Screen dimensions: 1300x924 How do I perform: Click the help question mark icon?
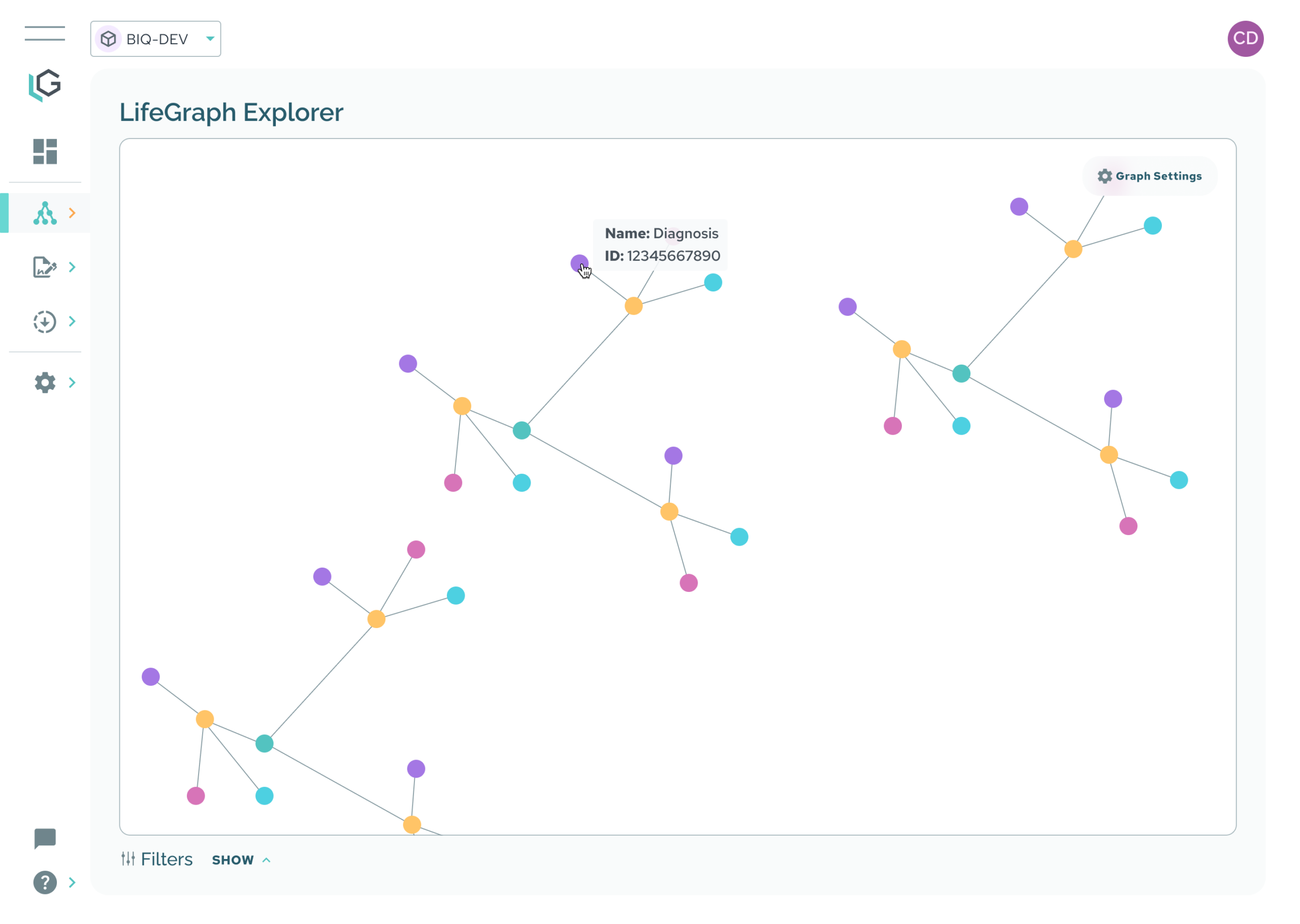pos(46,882)
